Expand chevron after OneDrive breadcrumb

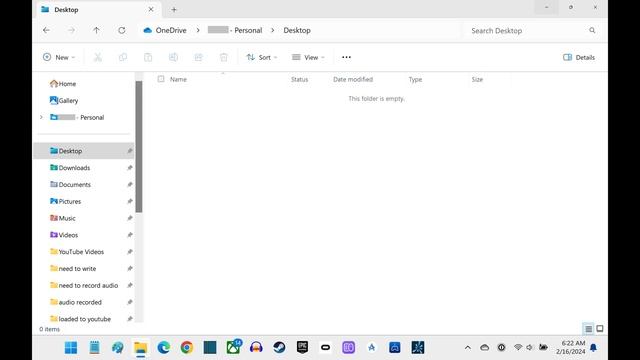pyautogui.click(x=198, y=30)
